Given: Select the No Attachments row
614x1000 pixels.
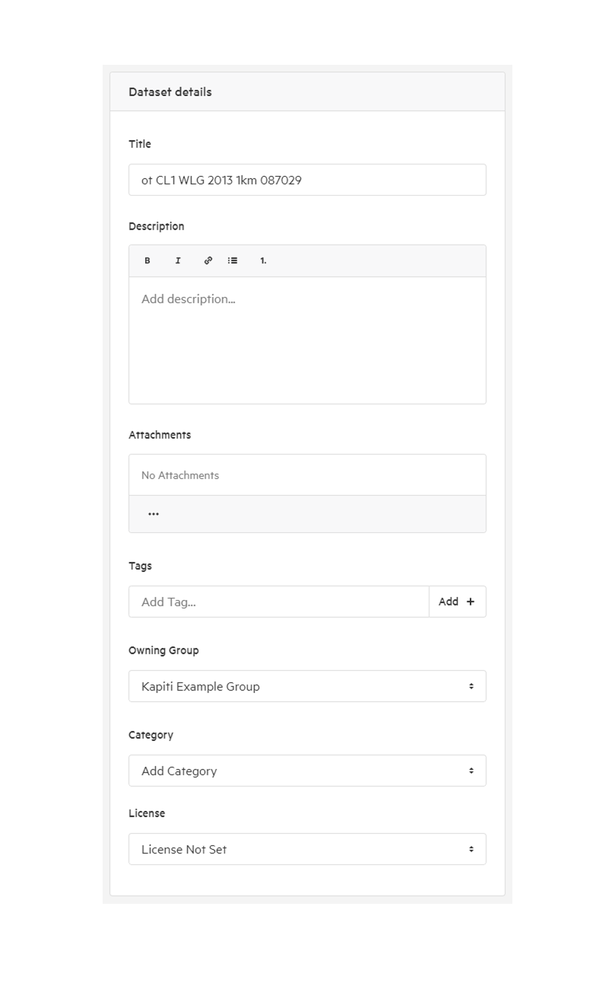Looking at the screenshot, I should coord(307,475).
